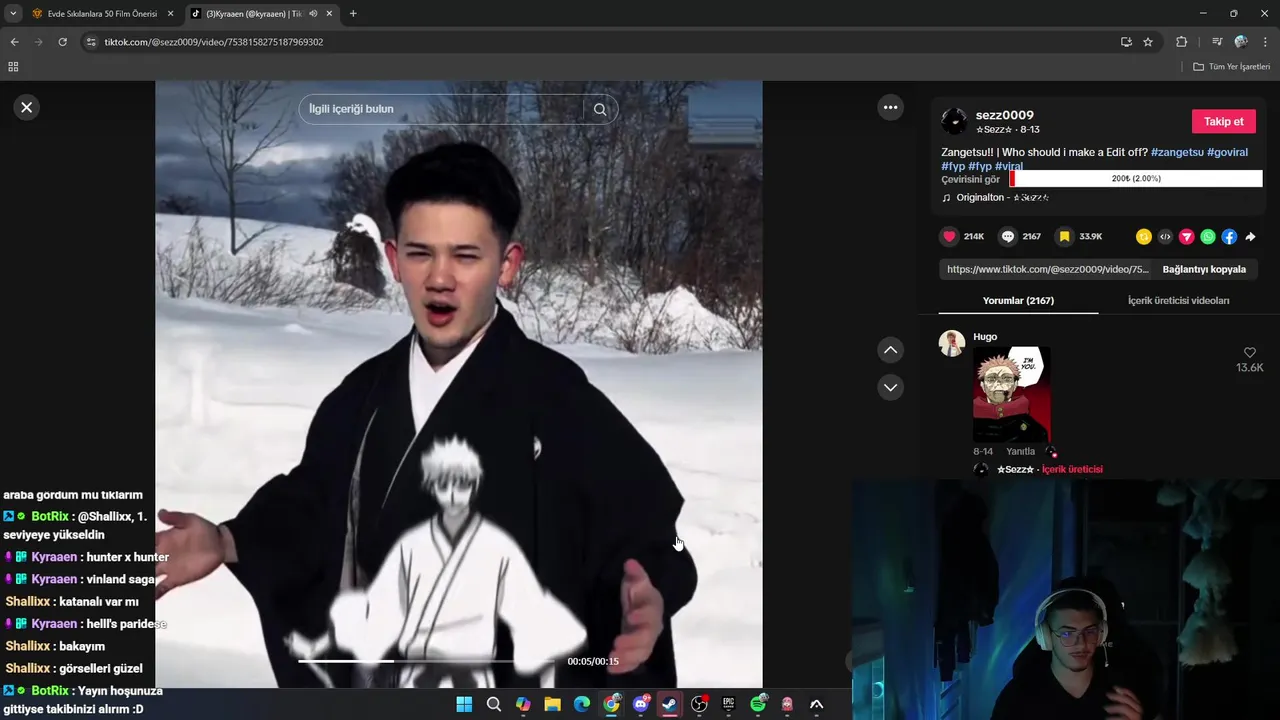1280x720 pixels.
Task: Click the address bar URL
Action: click(x=213, y=42)
